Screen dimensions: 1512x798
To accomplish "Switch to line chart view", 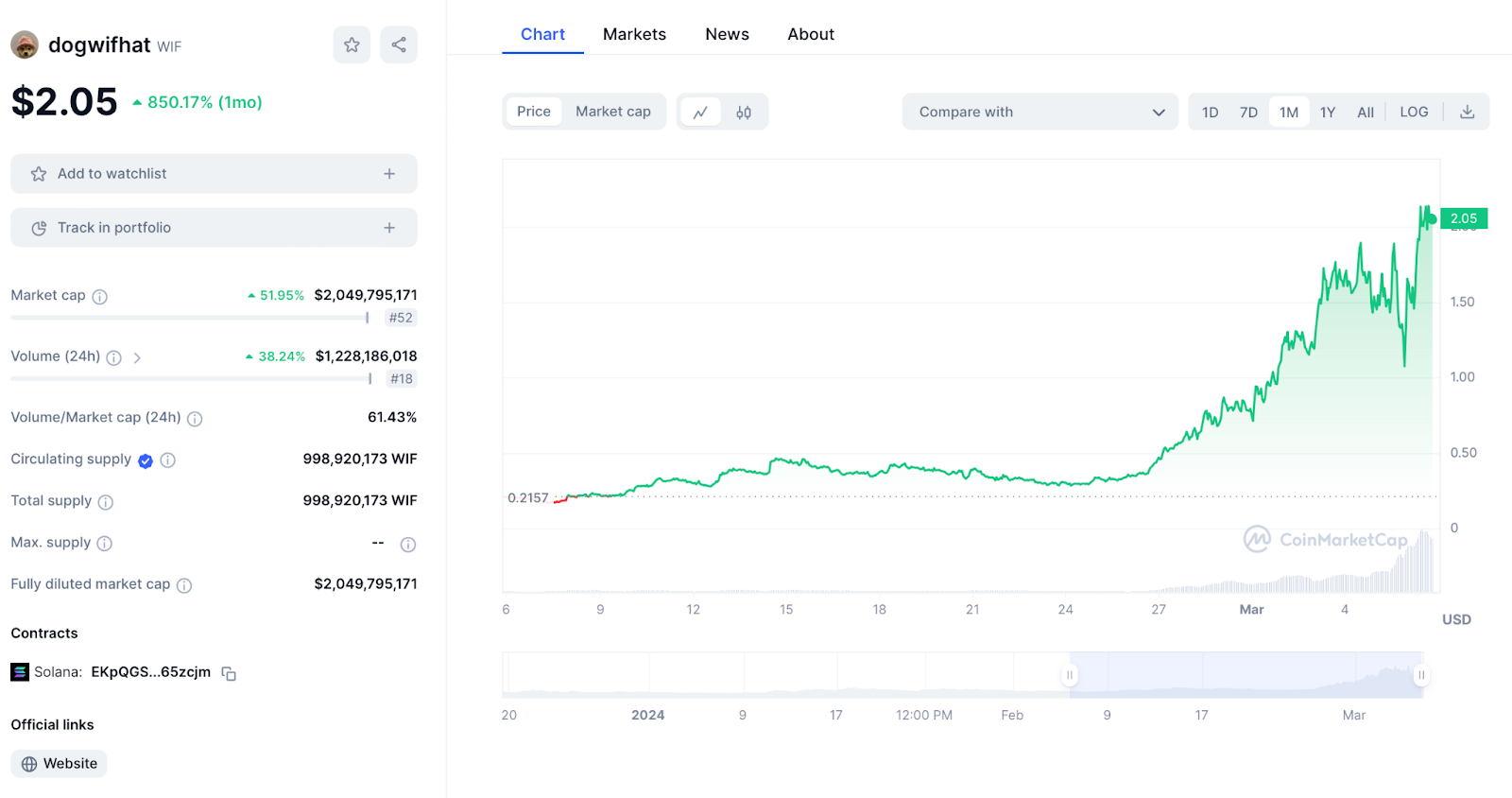I will pyautogui.click(x=700, y=113).
